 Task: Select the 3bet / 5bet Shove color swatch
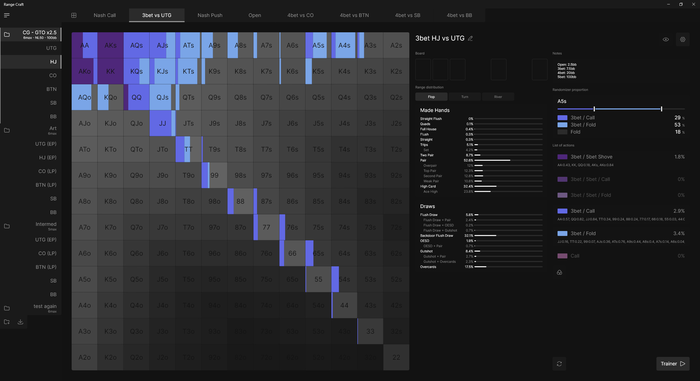pos(562,157)
